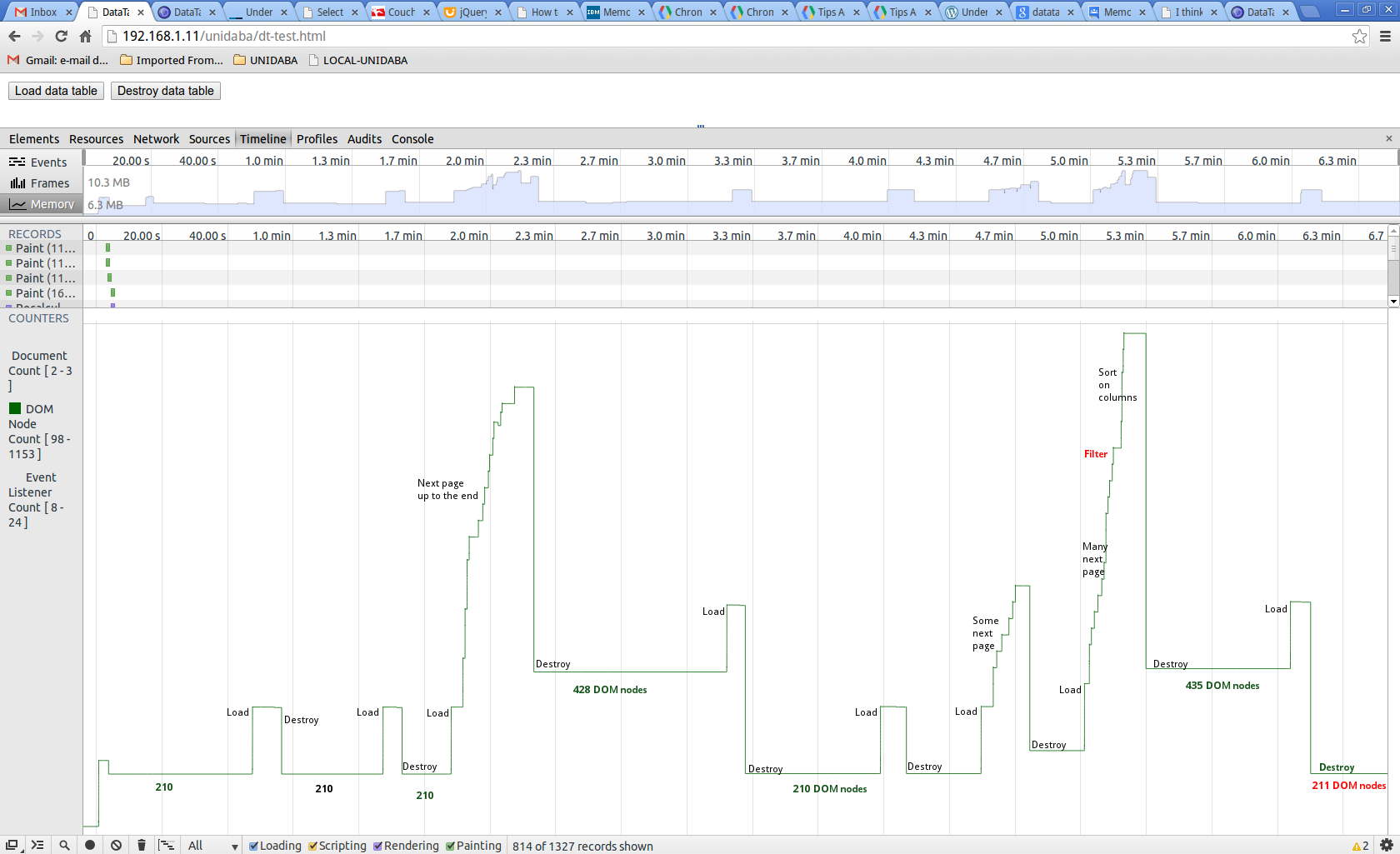Open the Chrome hamburger menu
Screen dimensions: 1400x854
(x=1385, y=36)
